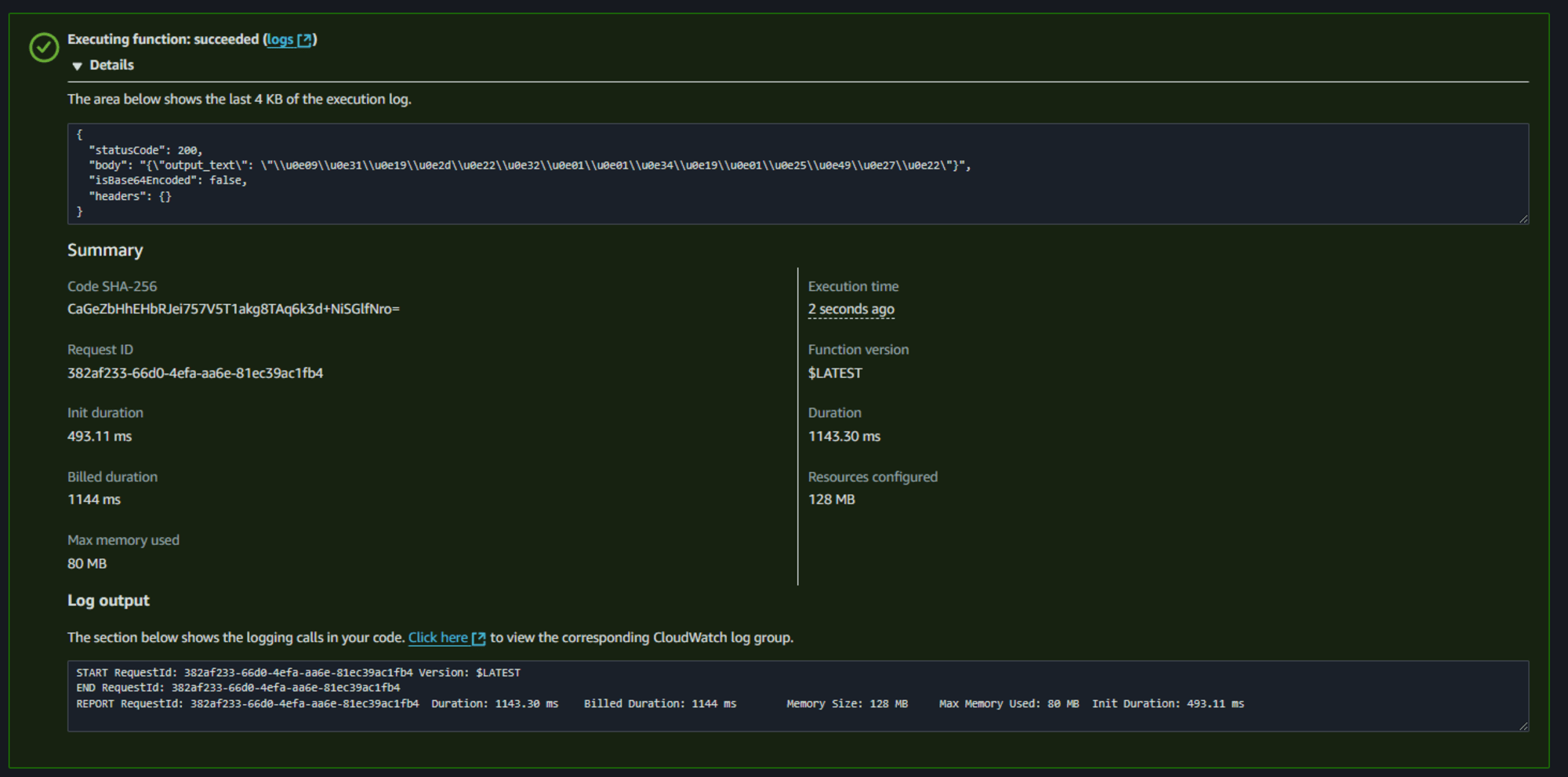This screenshot has height=777, width=1568.
Task: Select the max memory 80 MB value
Action: pos(87,564)
